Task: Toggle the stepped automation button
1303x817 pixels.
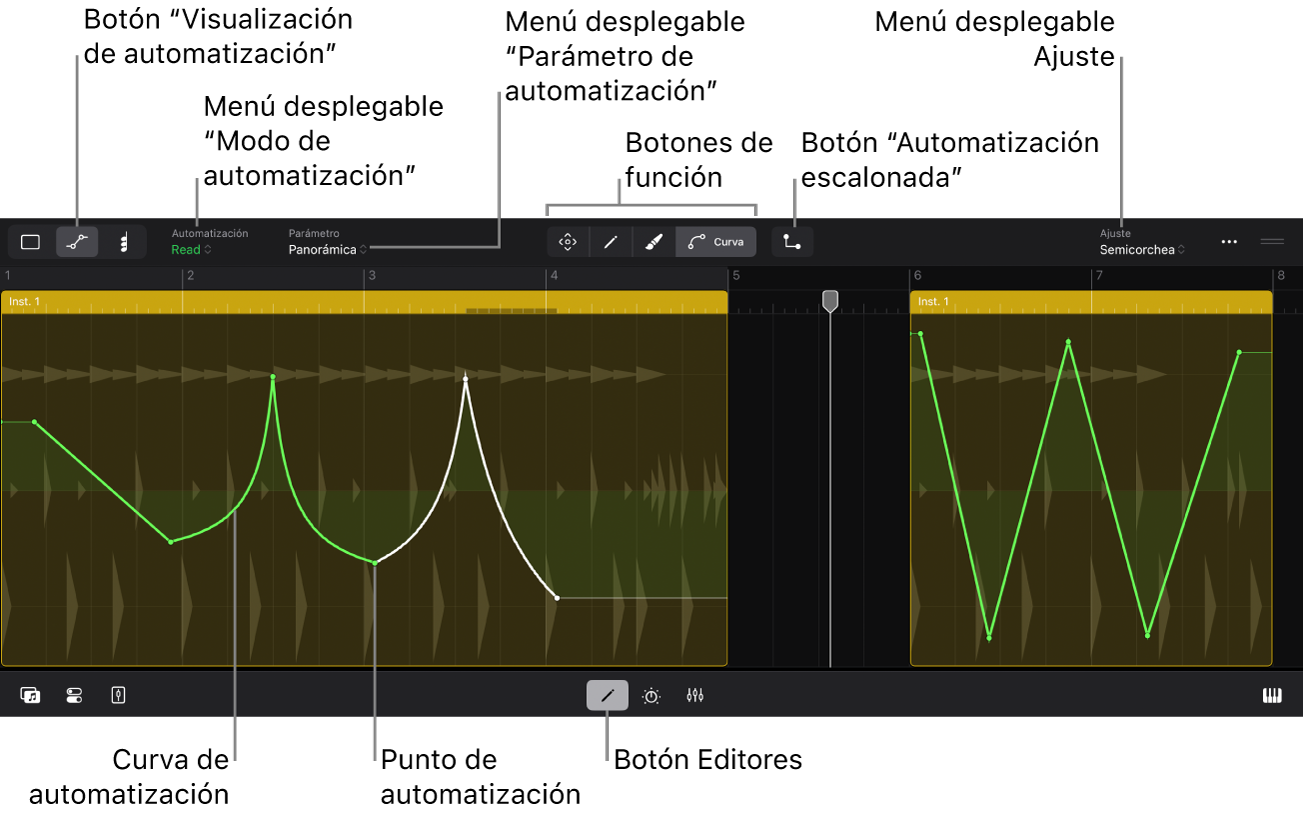Action: point(792,242)
